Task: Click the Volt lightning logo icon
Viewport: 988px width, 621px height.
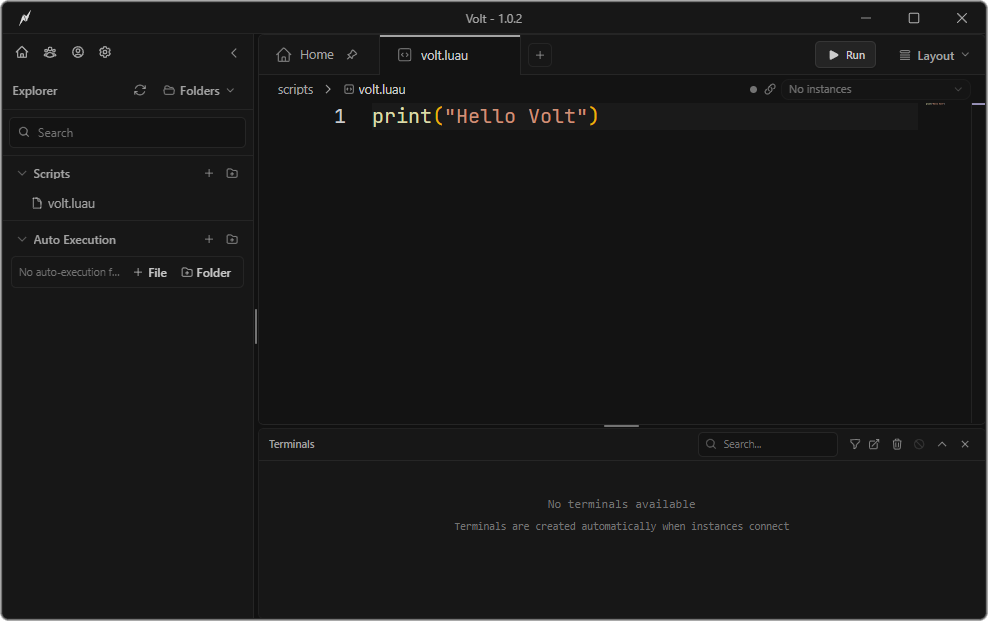Action: [25, 18]
